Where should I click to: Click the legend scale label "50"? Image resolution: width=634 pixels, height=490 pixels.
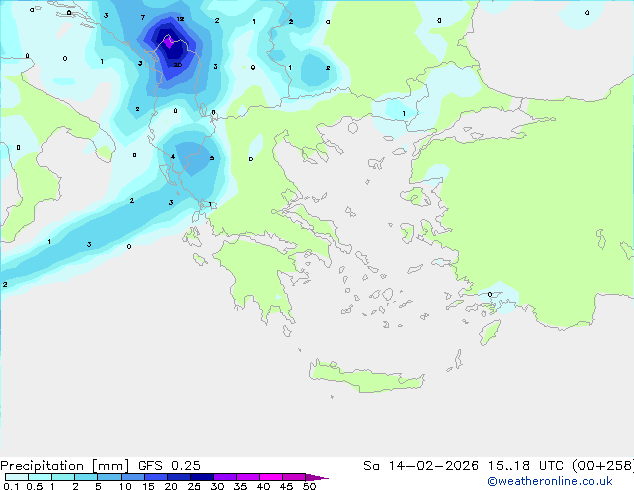coord(309,486)
